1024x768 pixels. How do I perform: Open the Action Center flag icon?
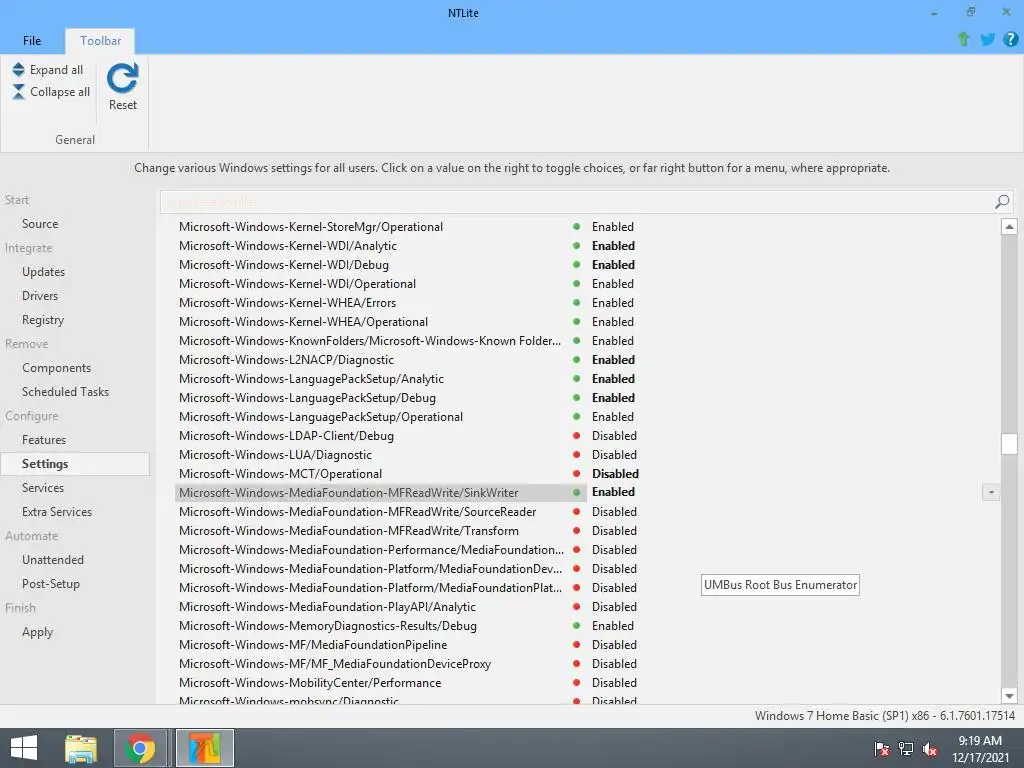pos(882,749)
